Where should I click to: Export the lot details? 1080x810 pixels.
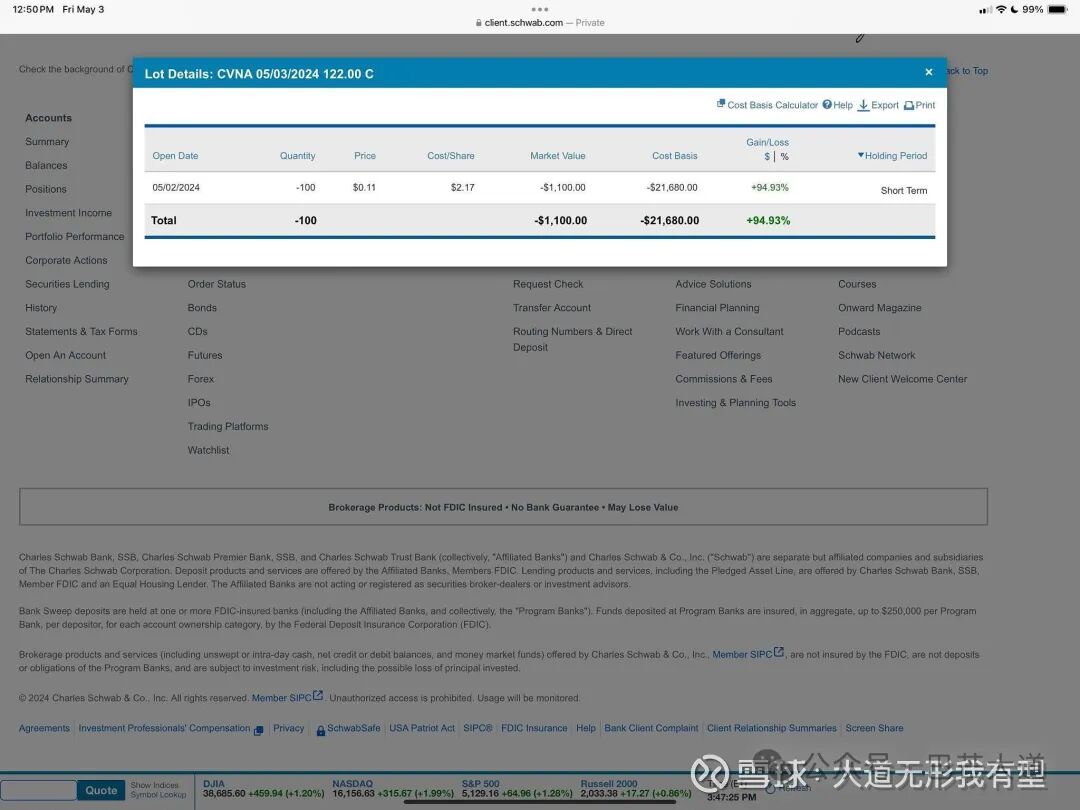[x=878, y=105]
